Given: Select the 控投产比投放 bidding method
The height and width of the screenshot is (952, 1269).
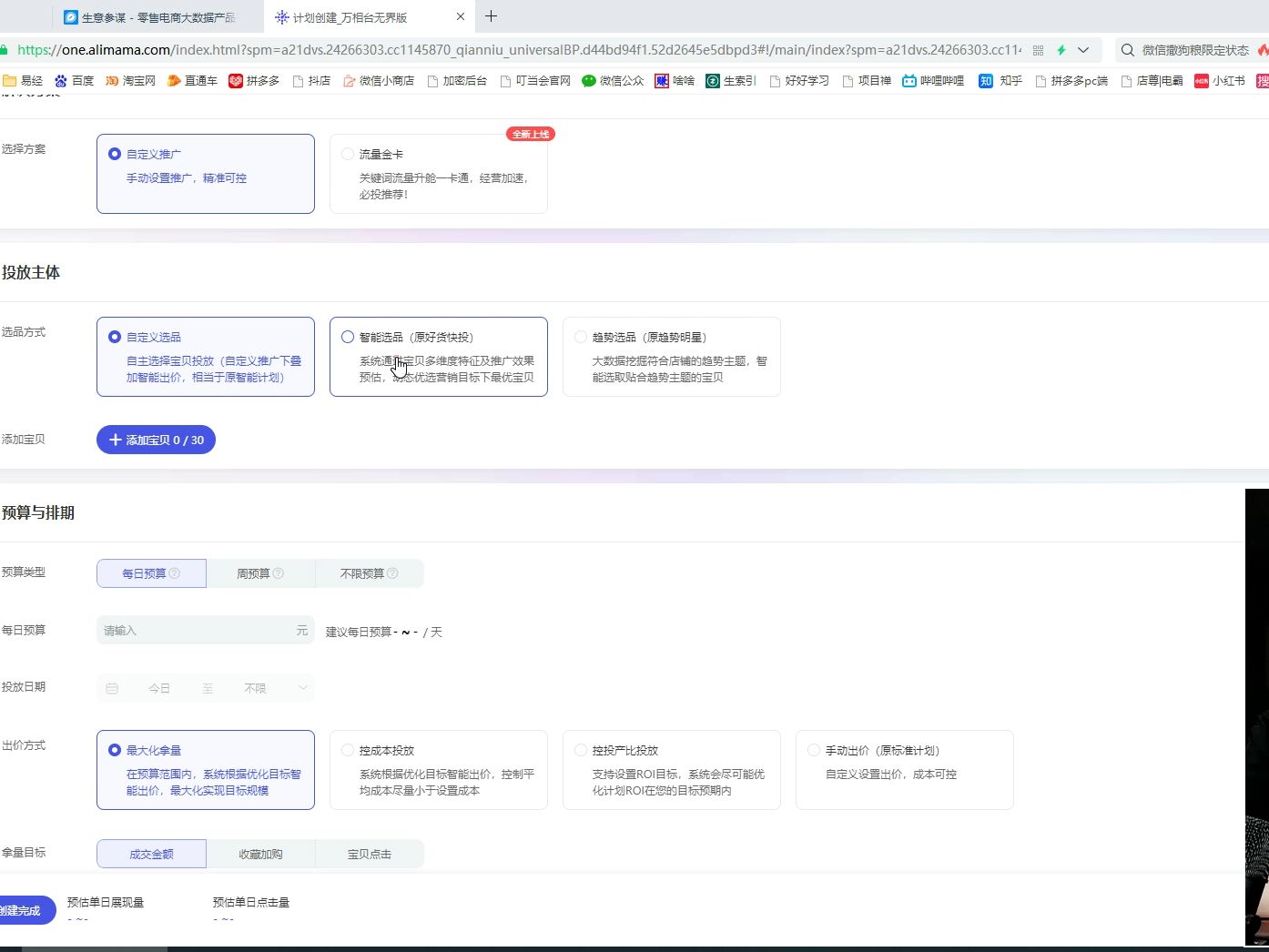Looking at the screenshot, I should tap(672, 770).
